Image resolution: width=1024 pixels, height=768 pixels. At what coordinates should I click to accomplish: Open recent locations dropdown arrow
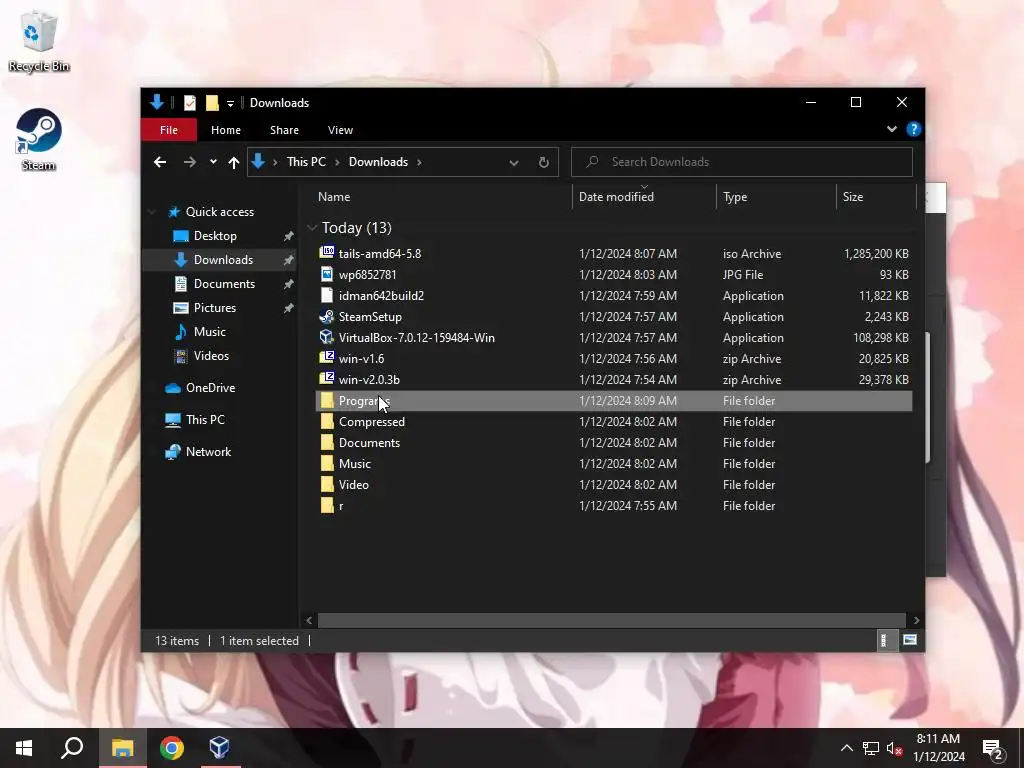(213, 162)
